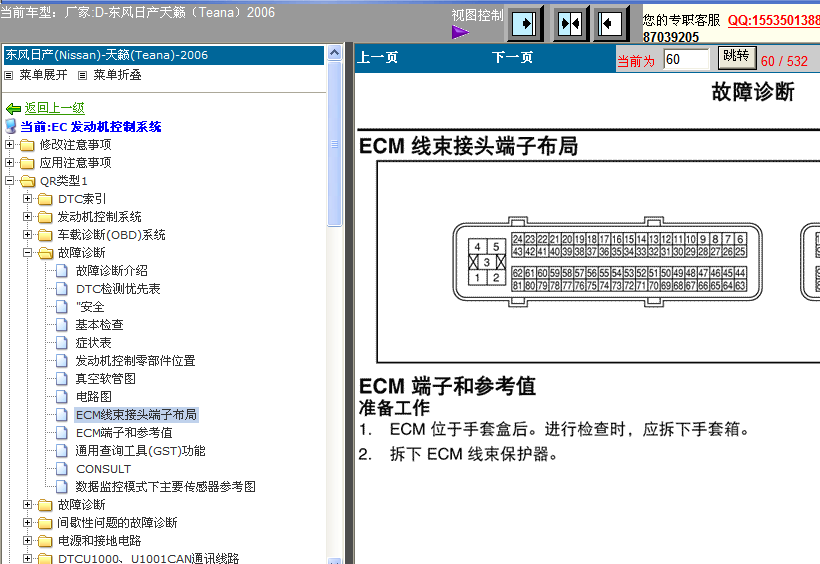Expand the 车载诊断(OBD)系统 tree node

tap(28, 234)
